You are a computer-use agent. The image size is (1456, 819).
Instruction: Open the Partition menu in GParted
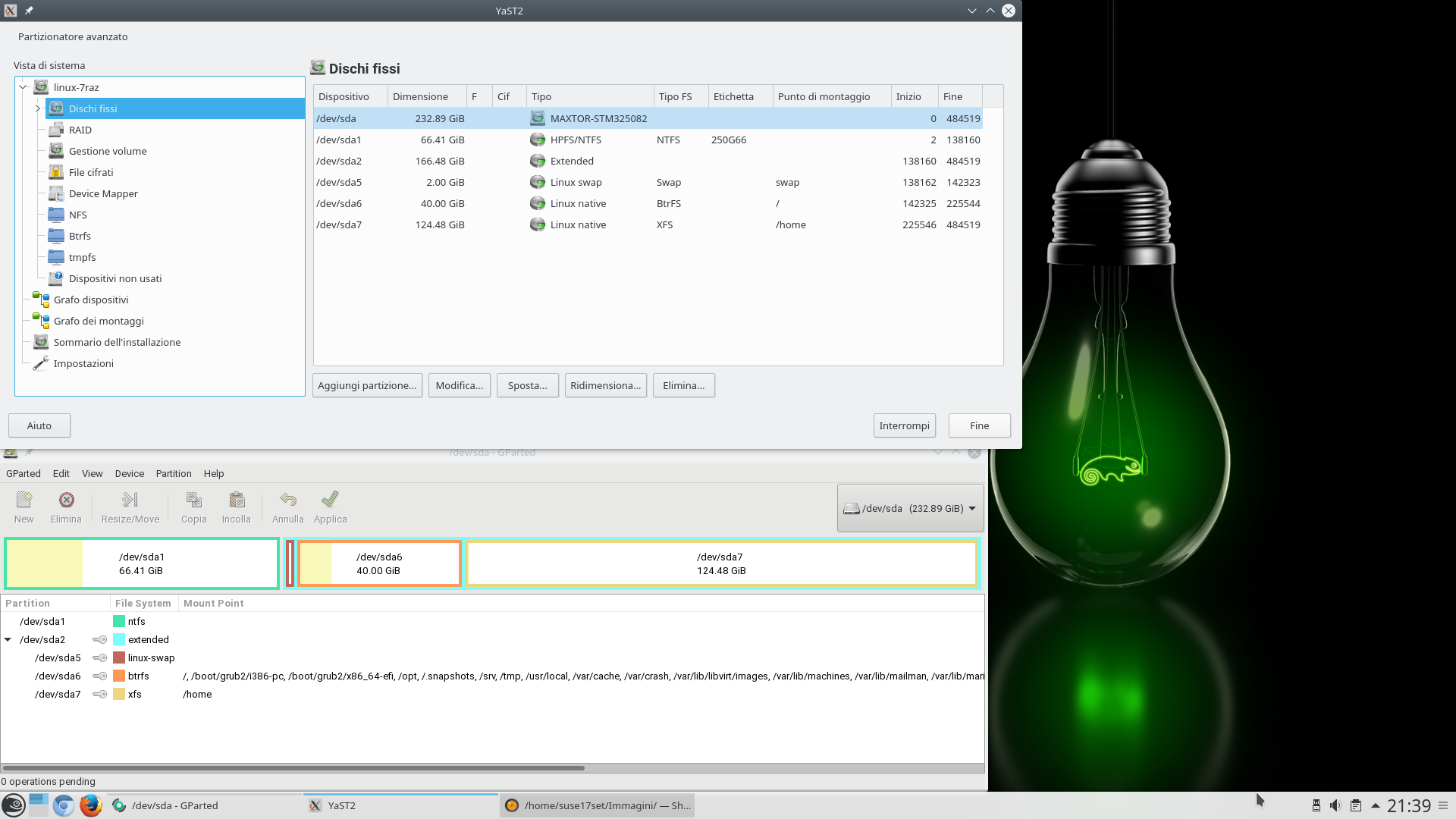tap(173, 473)
